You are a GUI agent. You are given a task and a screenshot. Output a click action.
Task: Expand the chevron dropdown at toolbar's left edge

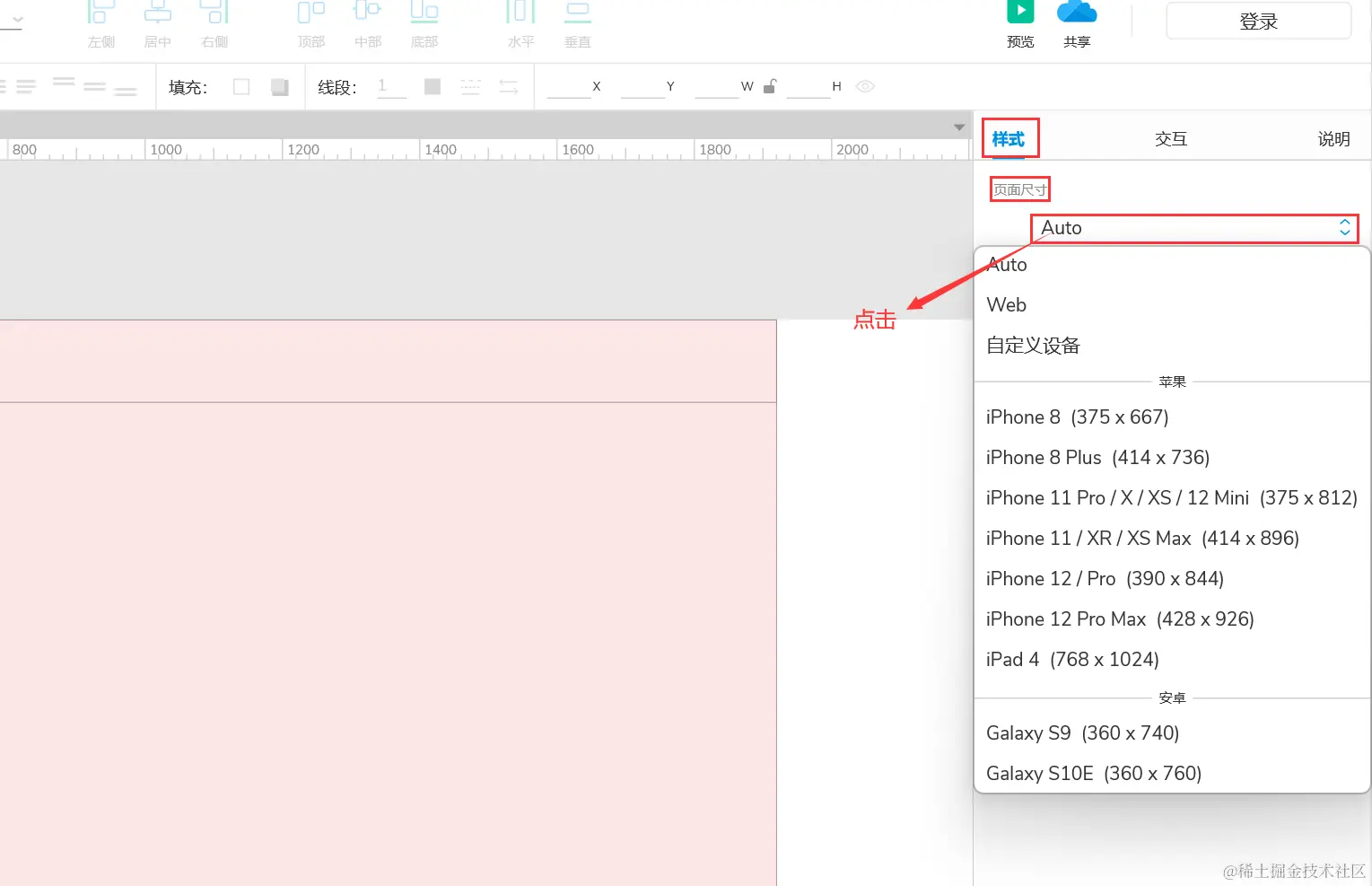pyautogui.click(x=18, y=19)
